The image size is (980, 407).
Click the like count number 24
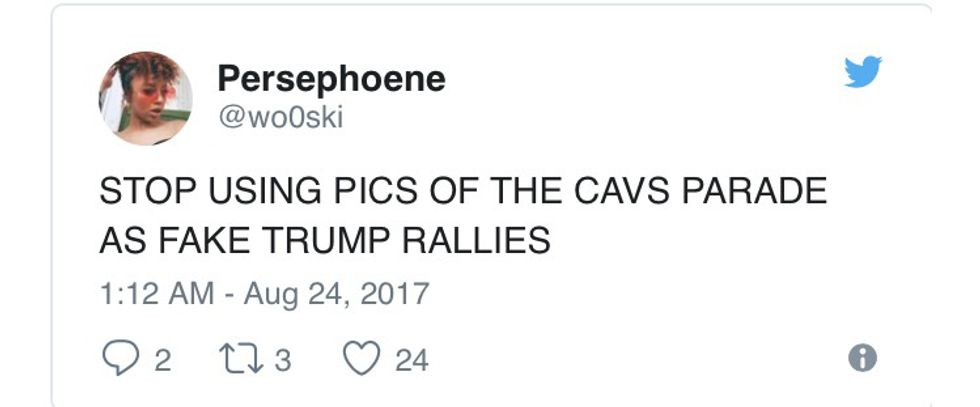[411, 360]
